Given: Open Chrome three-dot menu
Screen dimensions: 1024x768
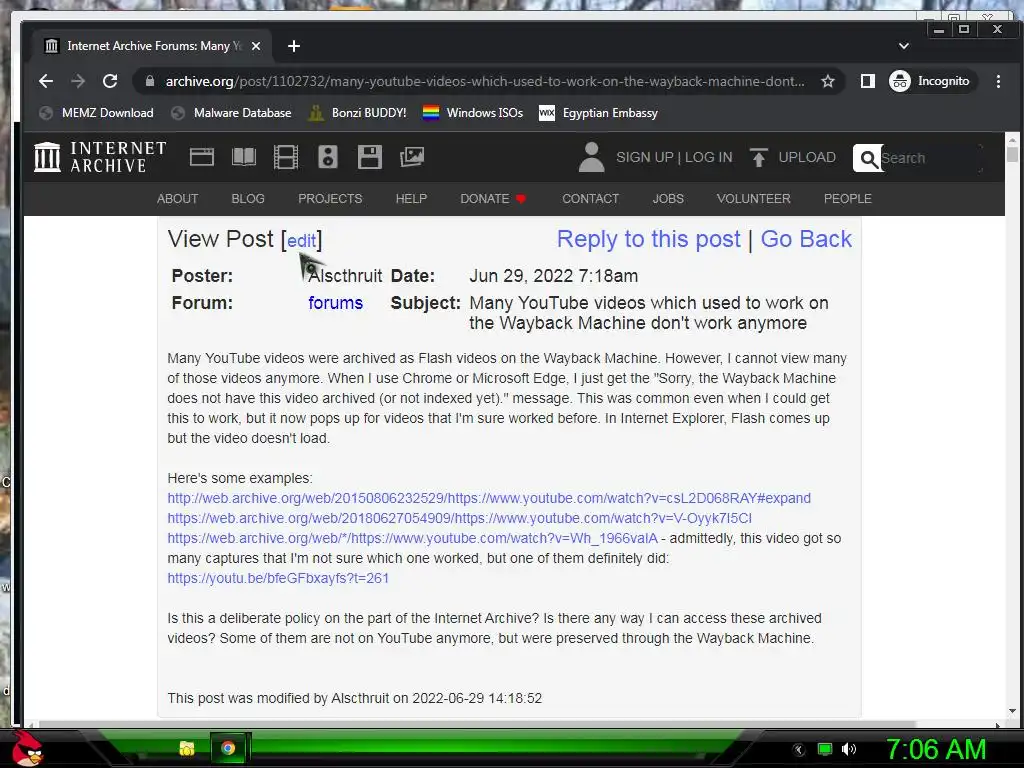Looking at the screenshot, I should [x=998, y=81].
